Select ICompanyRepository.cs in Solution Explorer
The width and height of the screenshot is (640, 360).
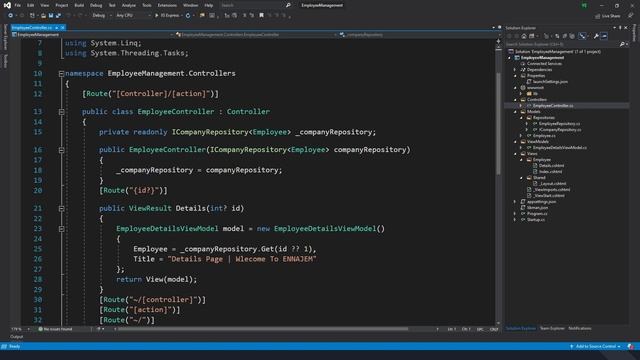pos(560,130)
